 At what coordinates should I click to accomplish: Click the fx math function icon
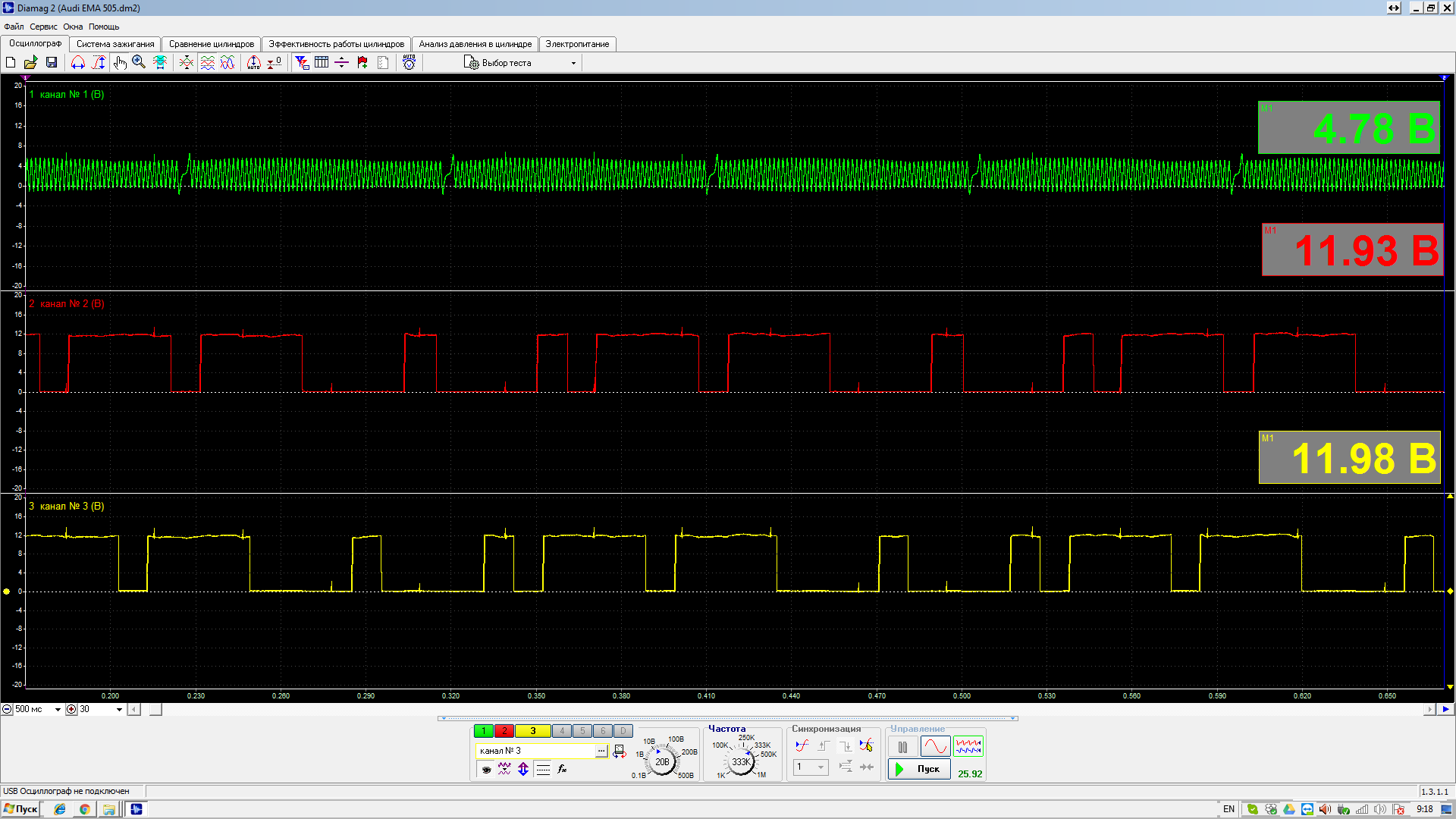(x=562, y=769)
